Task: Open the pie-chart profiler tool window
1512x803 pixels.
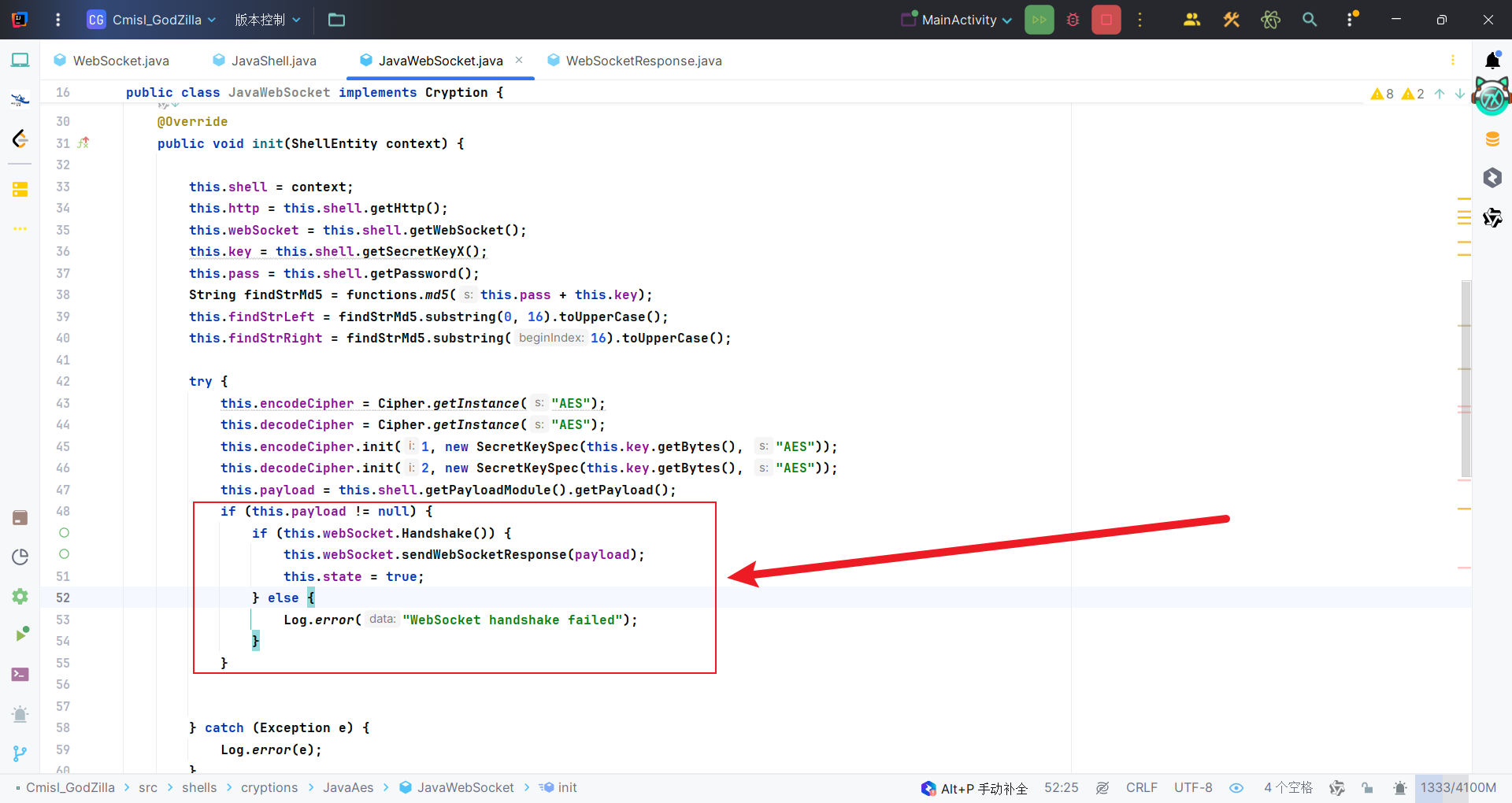Action: click(20, 557)
